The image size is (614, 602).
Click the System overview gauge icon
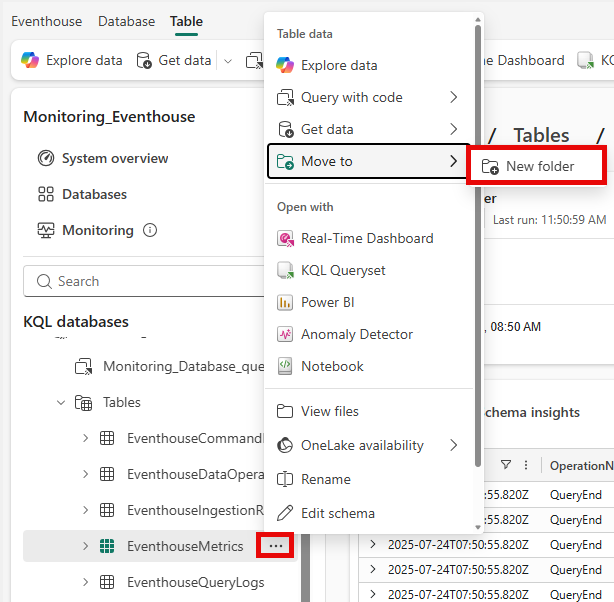[46, 158]
